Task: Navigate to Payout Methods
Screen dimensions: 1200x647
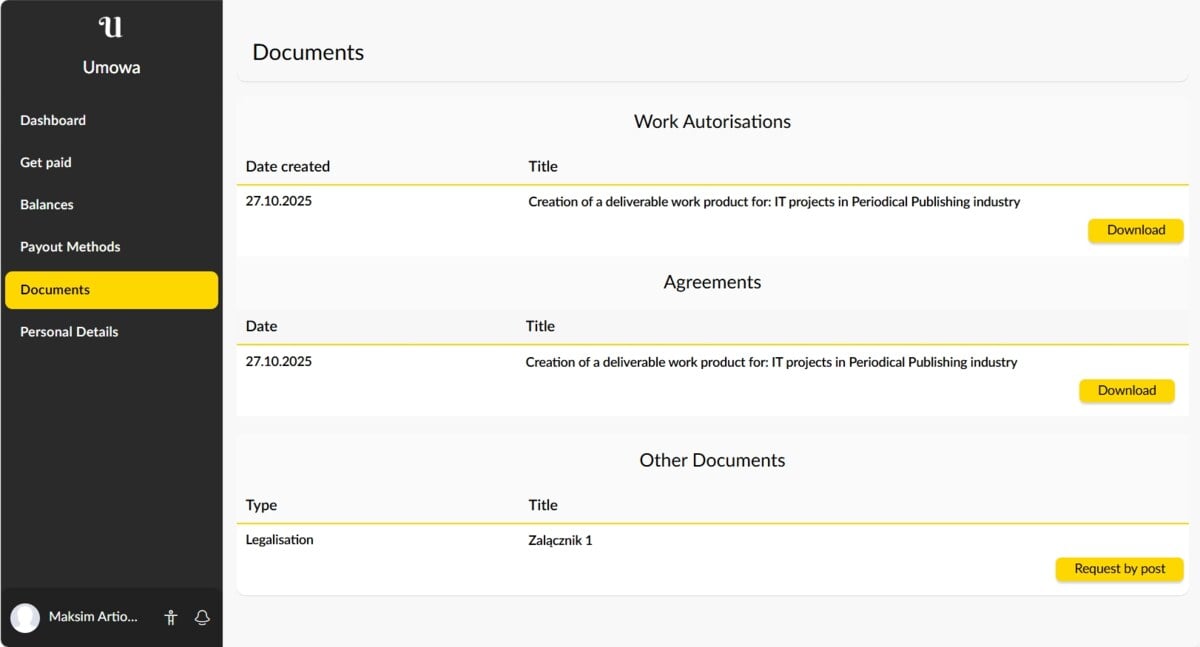Action: point(70,247)
